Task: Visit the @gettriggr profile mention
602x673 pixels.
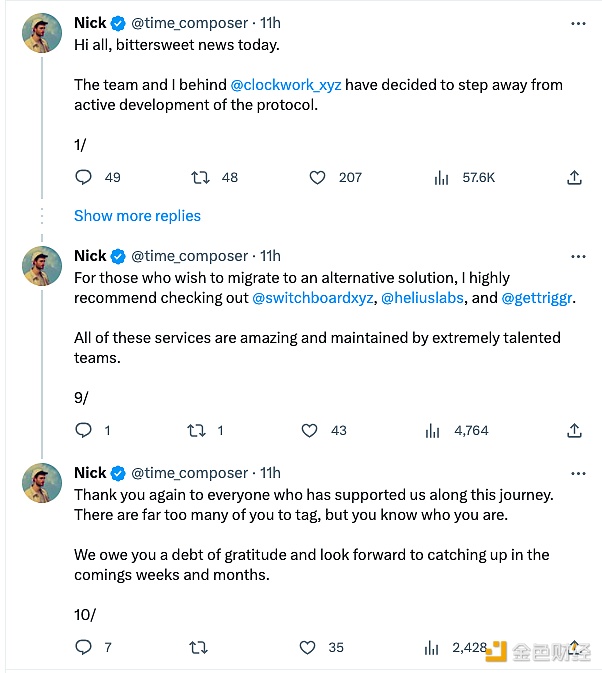Action: point(537,298)
